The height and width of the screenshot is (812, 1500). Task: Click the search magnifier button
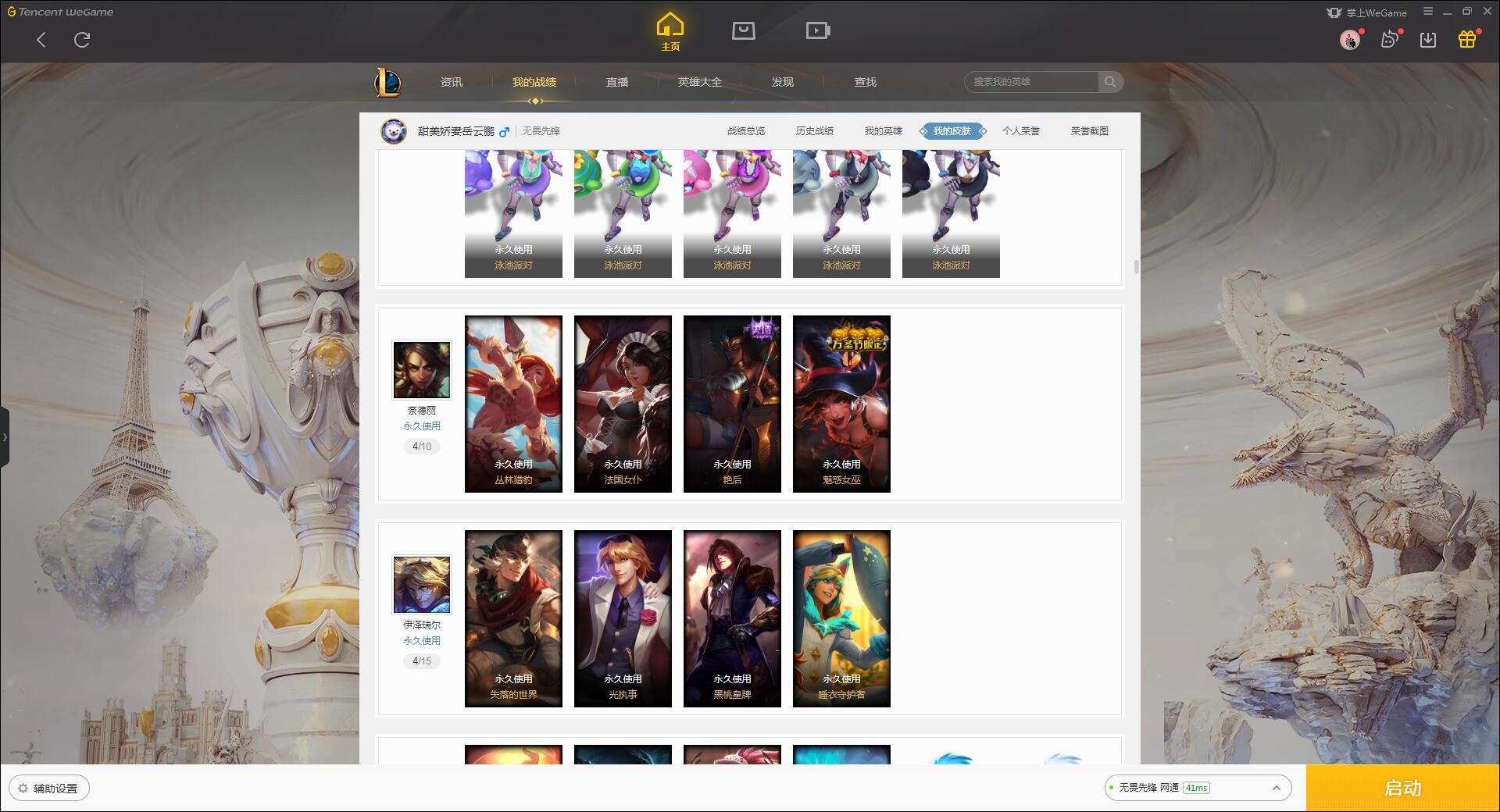pyautogui.click(x=1110, y=82)
